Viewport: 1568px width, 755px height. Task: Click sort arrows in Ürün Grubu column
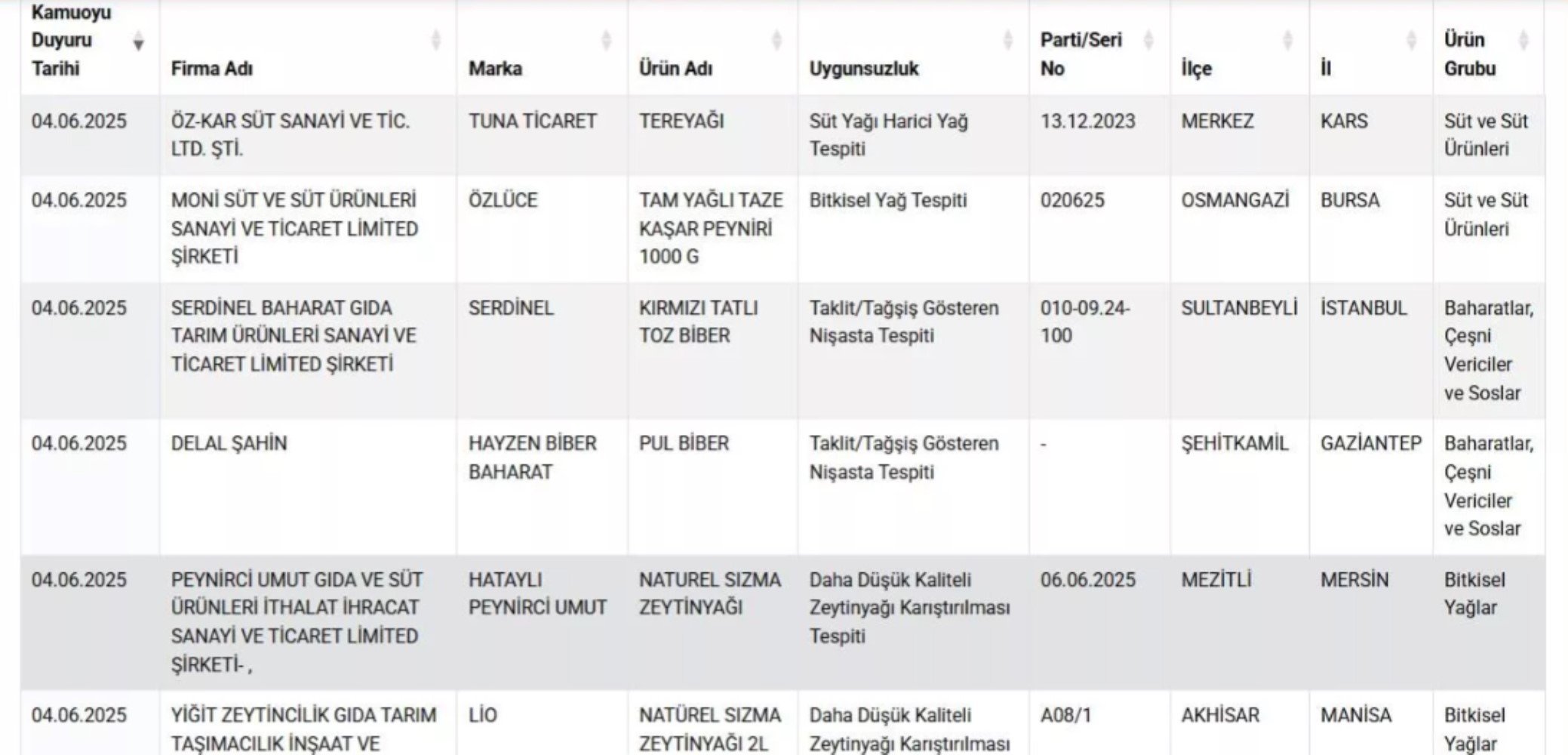pyautogui.click(x=1523, y=41)
